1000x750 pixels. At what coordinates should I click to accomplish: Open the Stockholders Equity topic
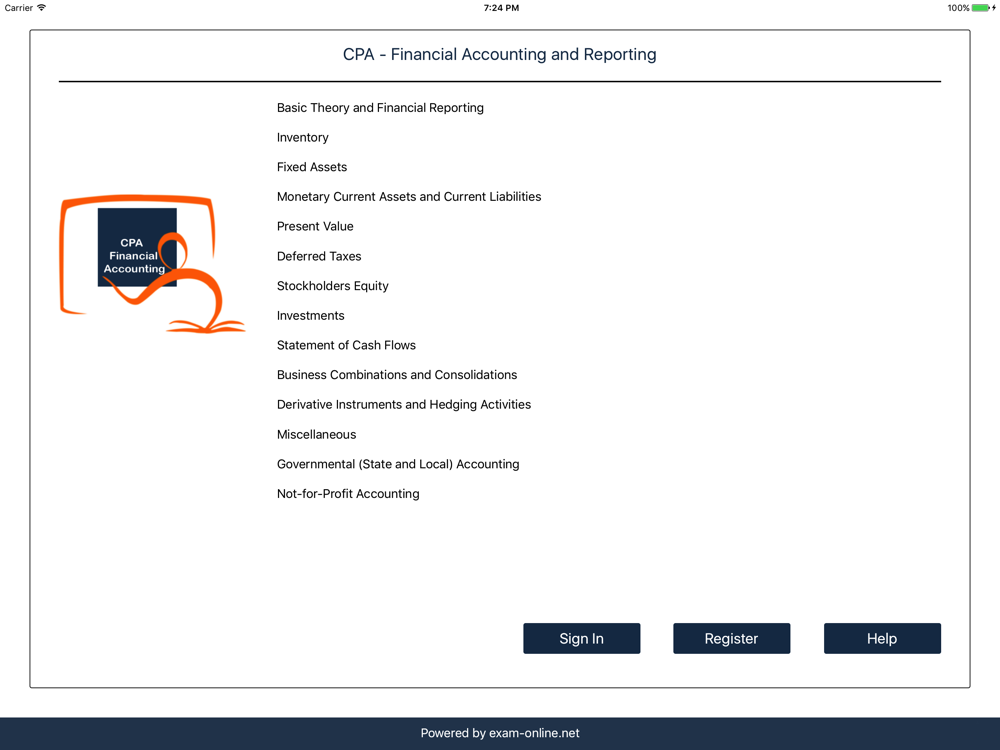point(332,286)
